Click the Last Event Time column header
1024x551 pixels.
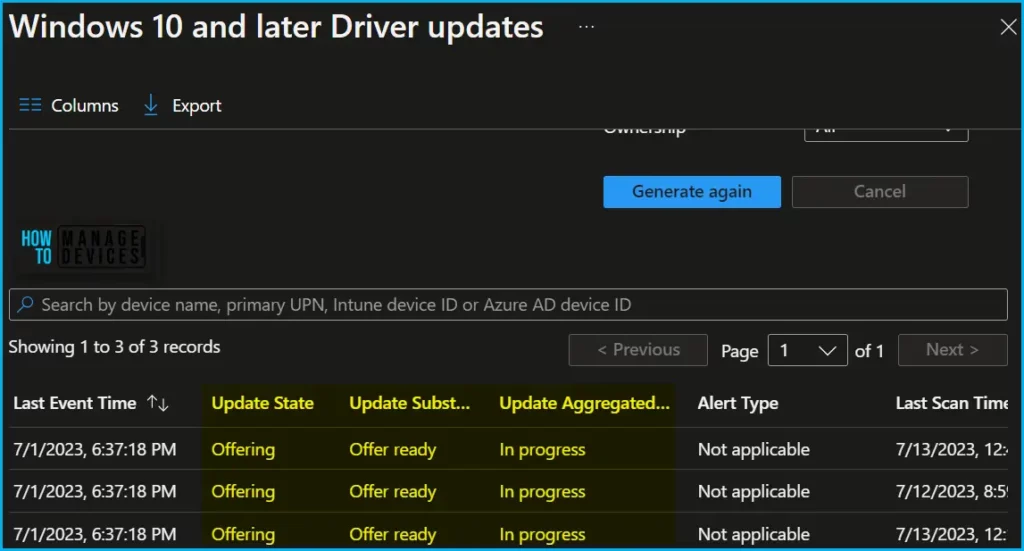[x=74, y=403]
